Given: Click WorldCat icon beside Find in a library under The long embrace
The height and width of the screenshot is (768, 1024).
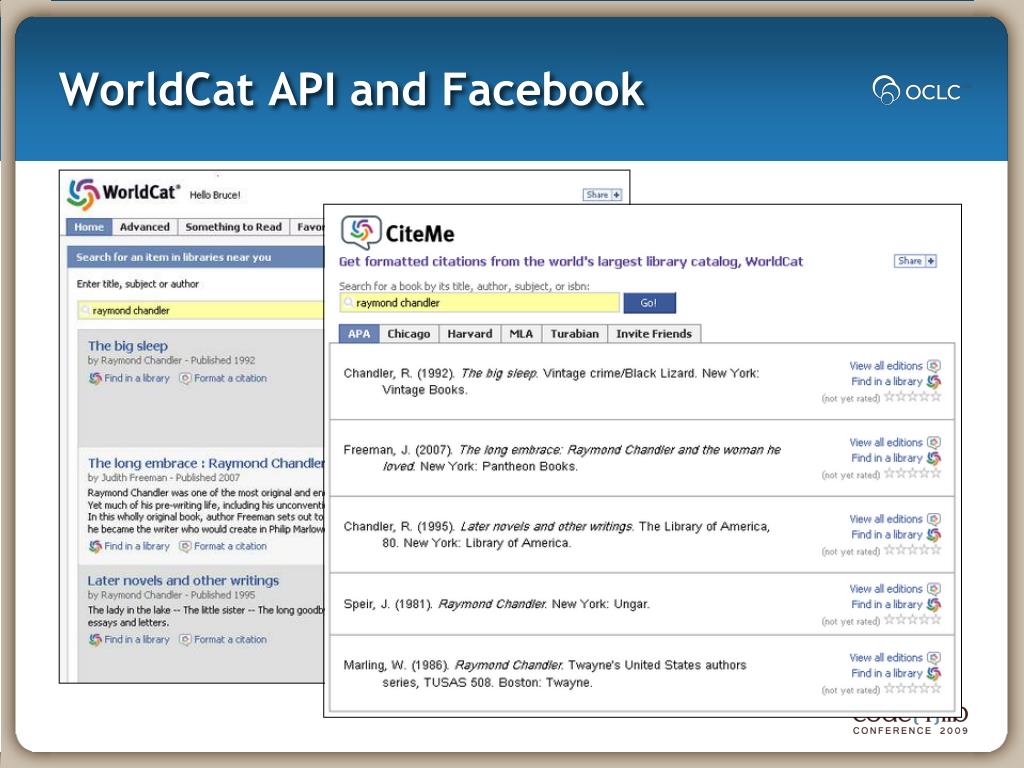Looking at the screenshot, I should click(95, 546).
